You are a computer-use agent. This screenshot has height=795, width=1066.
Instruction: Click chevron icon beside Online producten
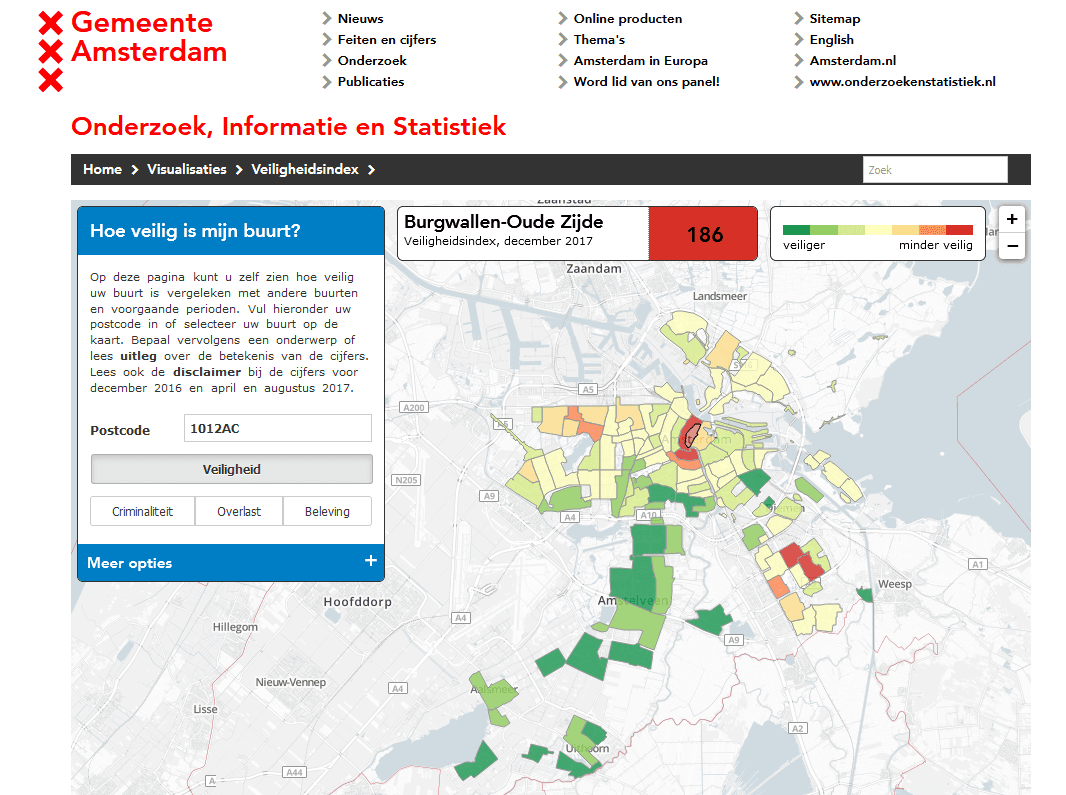point(563,18)
